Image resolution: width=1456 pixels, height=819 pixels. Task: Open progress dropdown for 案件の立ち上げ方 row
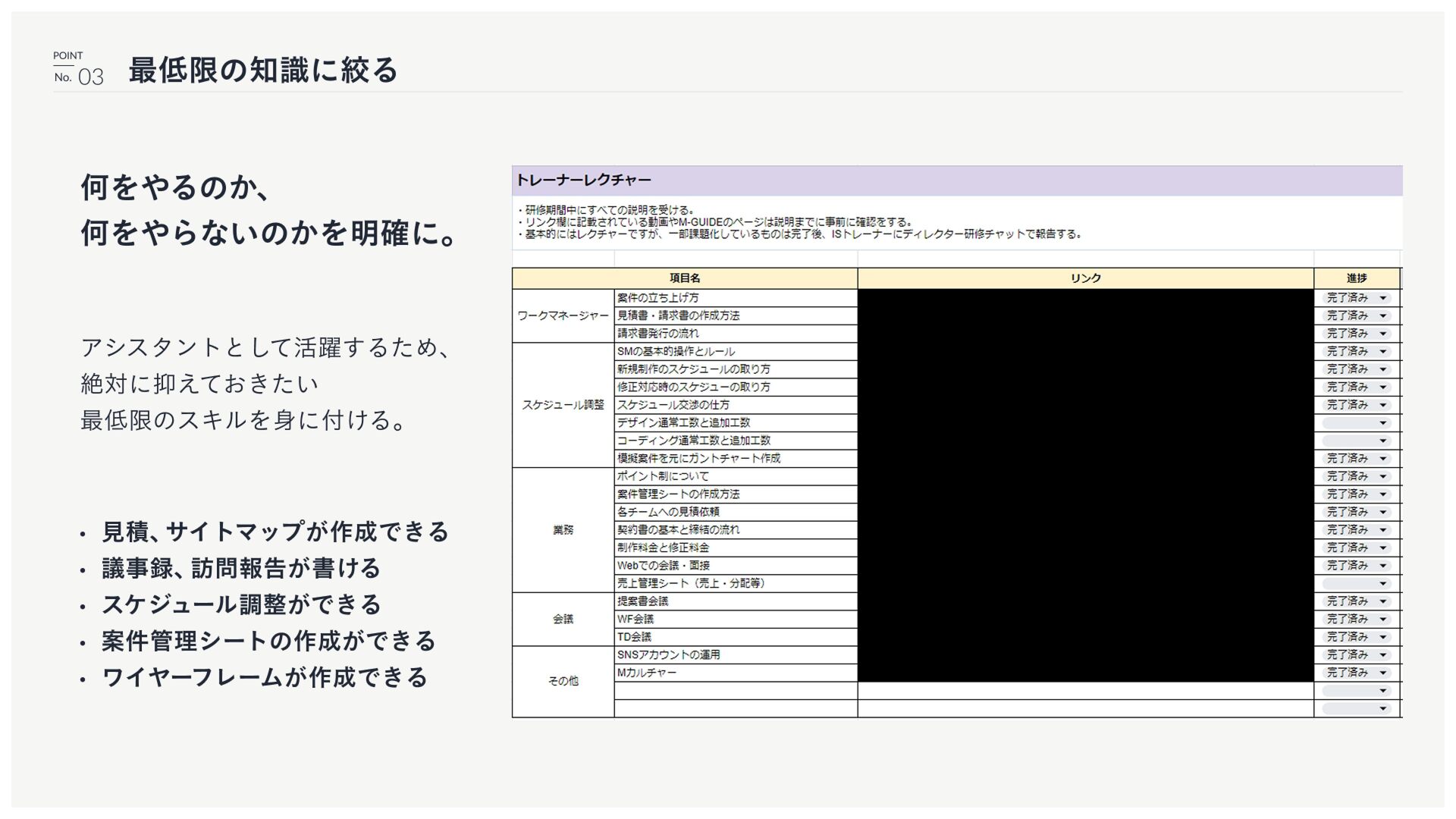pos(1382,298)
